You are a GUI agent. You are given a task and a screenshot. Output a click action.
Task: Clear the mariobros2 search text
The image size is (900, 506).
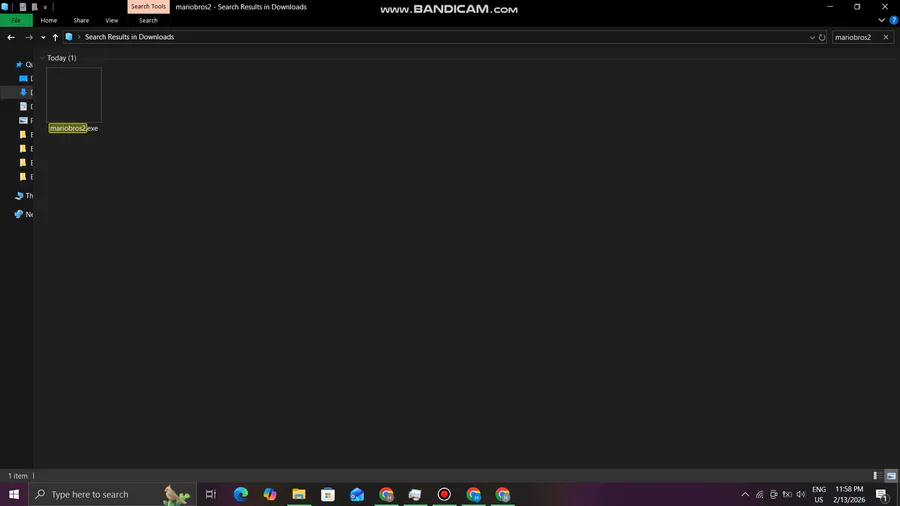[x=886, y=37]
